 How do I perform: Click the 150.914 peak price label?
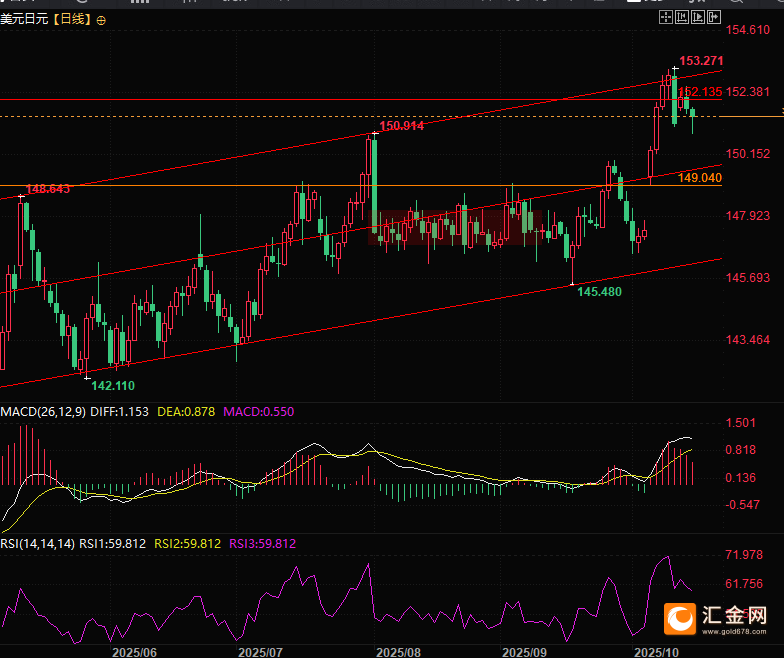tap(401, 126)
